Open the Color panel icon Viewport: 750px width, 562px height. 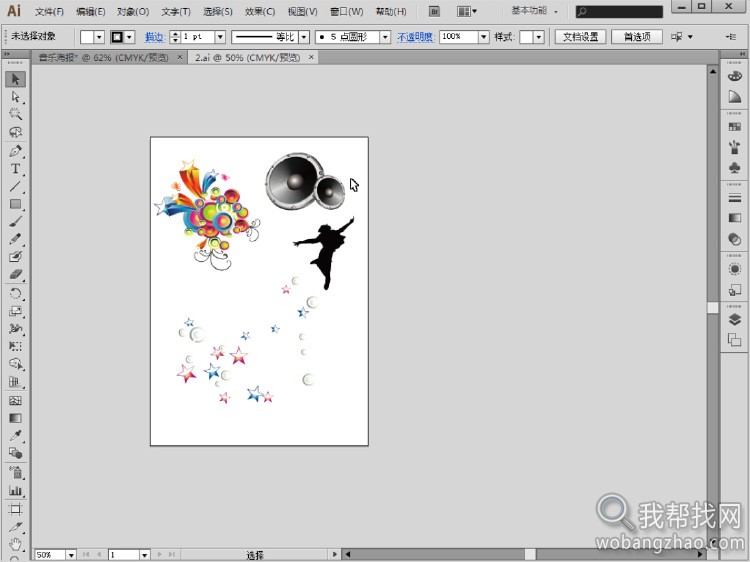(734, 77)
